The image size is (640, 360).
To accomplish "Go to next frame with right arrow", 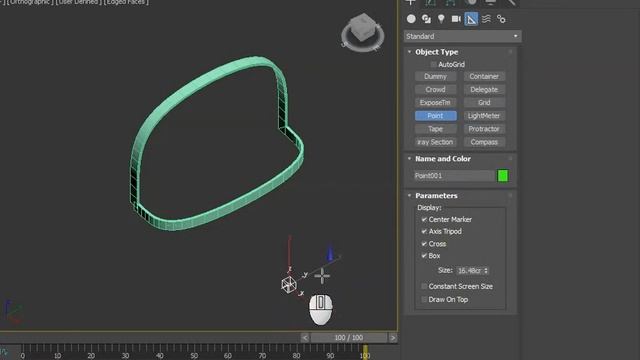I will click(393, 338).
